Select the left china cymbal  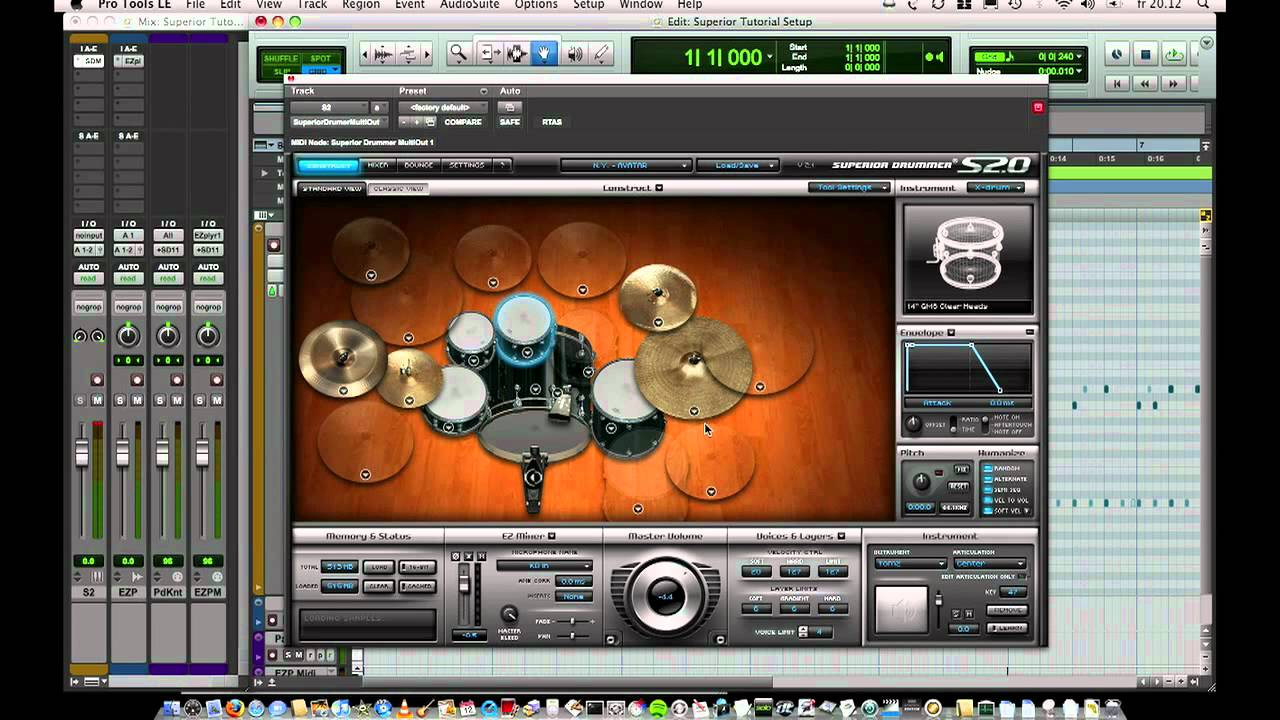(341, 358)
